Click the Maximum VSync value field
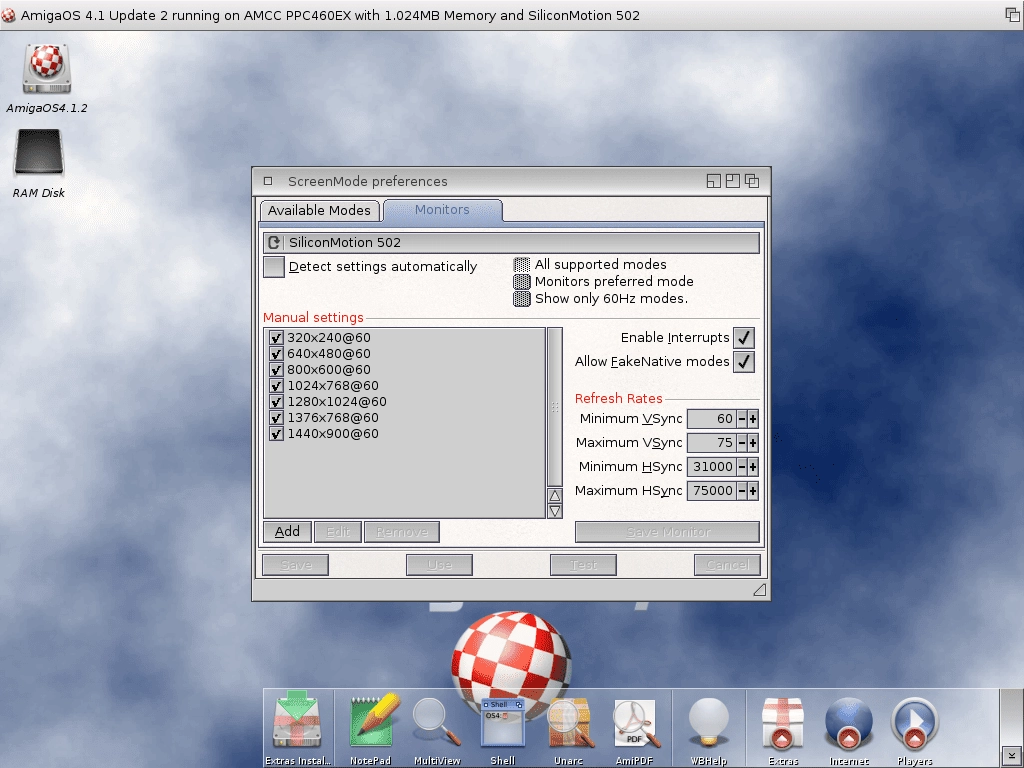The height and width of the screenshot is (768, 1024). tap(712, 443)
